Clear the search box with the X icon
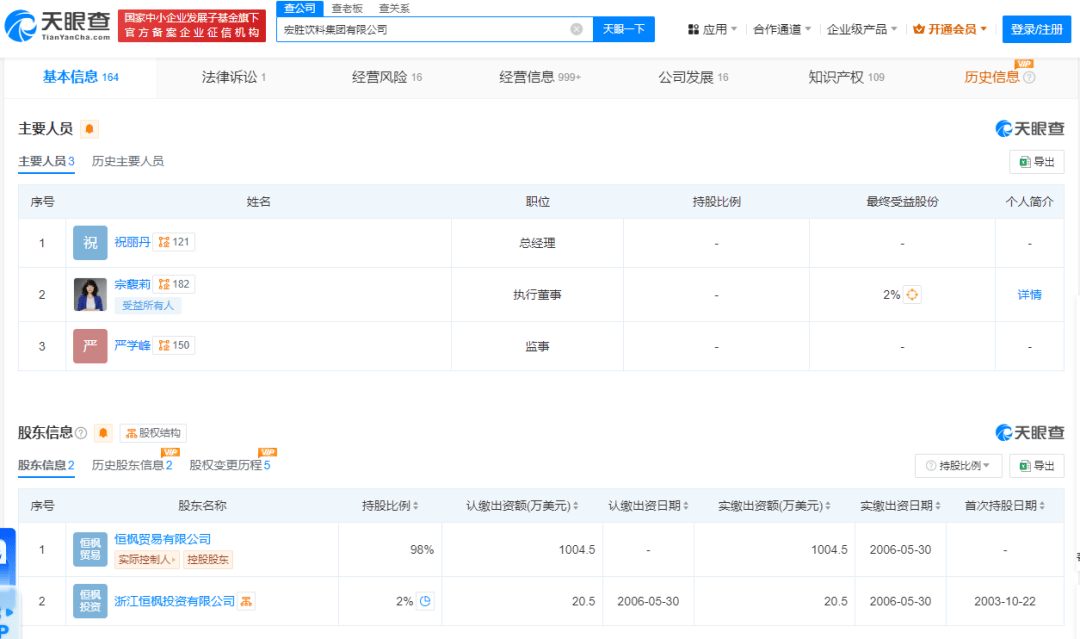1080x639 pixels. click(x=577, y=29)
